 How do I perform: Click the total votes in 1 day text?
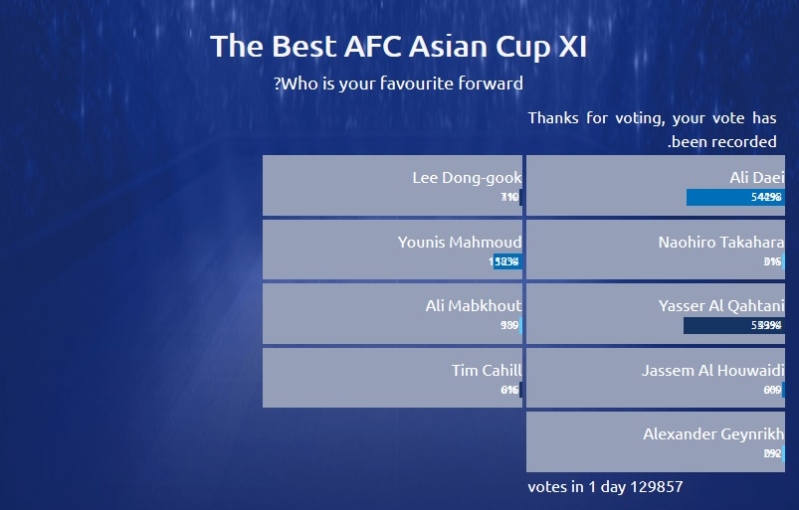pyautogui.click(x=605, y=487)
